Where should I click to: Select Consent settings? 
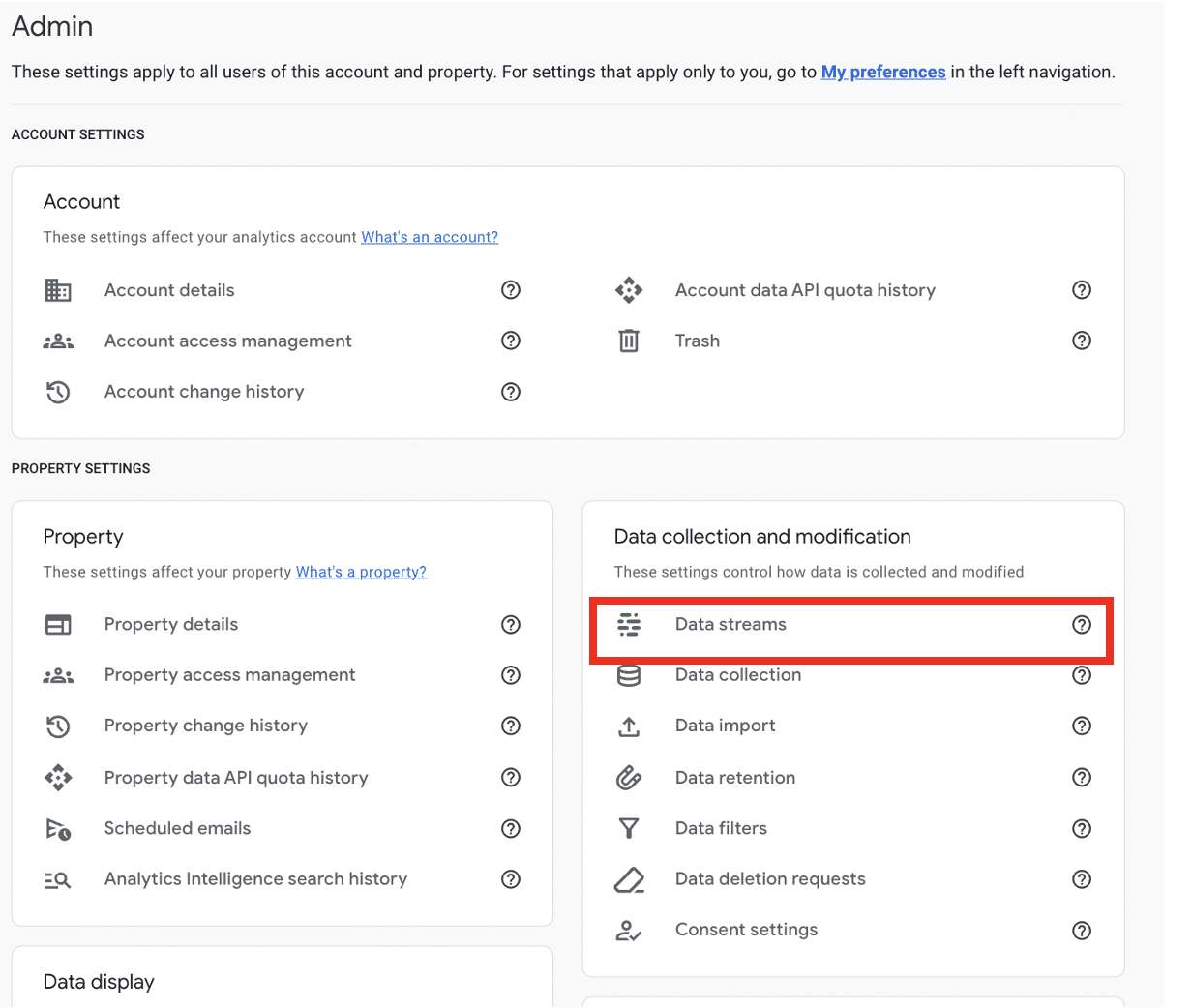point(746,930)
